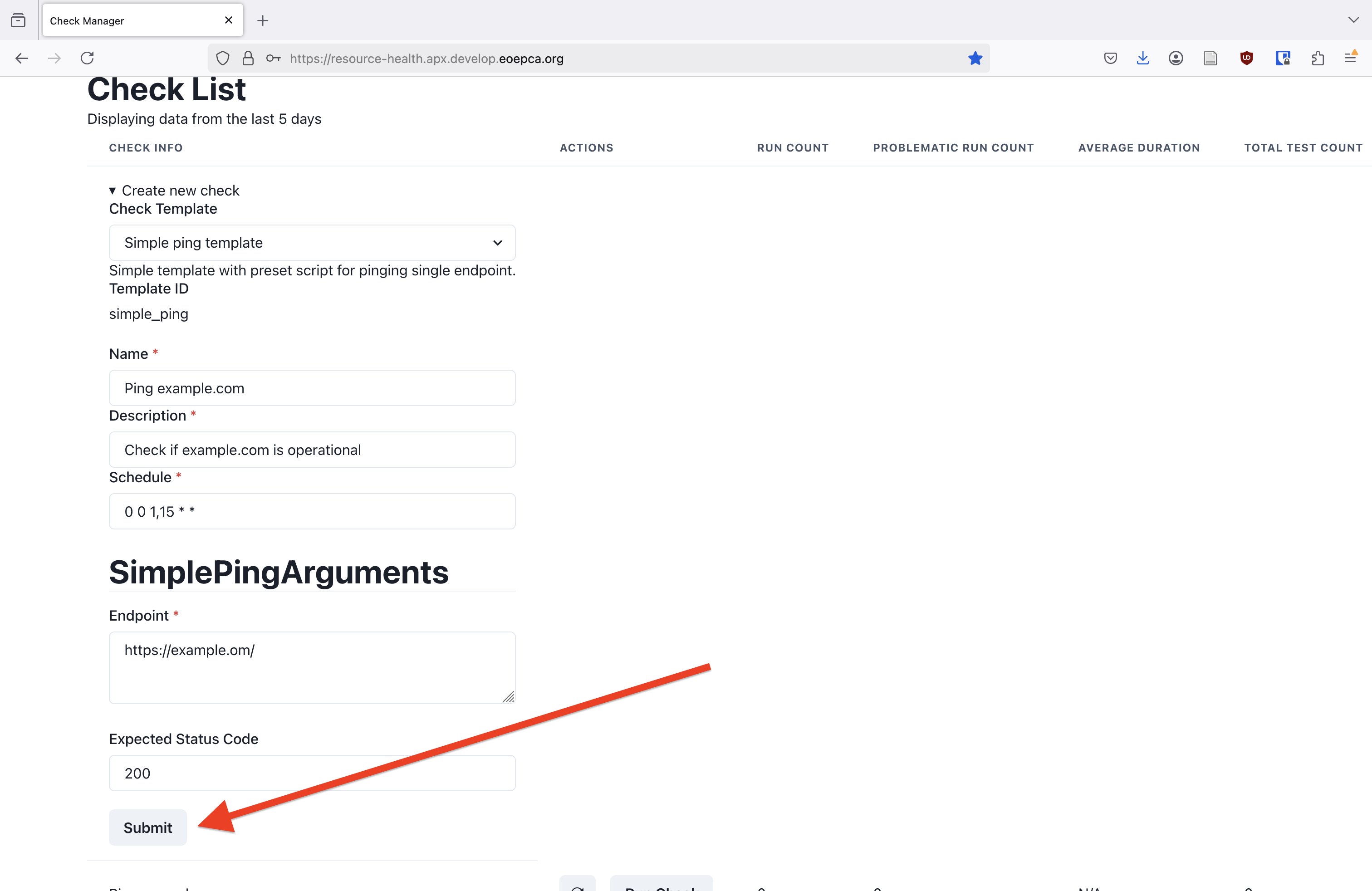
Task: Click the blue bookmark star icon
Action: (975, 58)
